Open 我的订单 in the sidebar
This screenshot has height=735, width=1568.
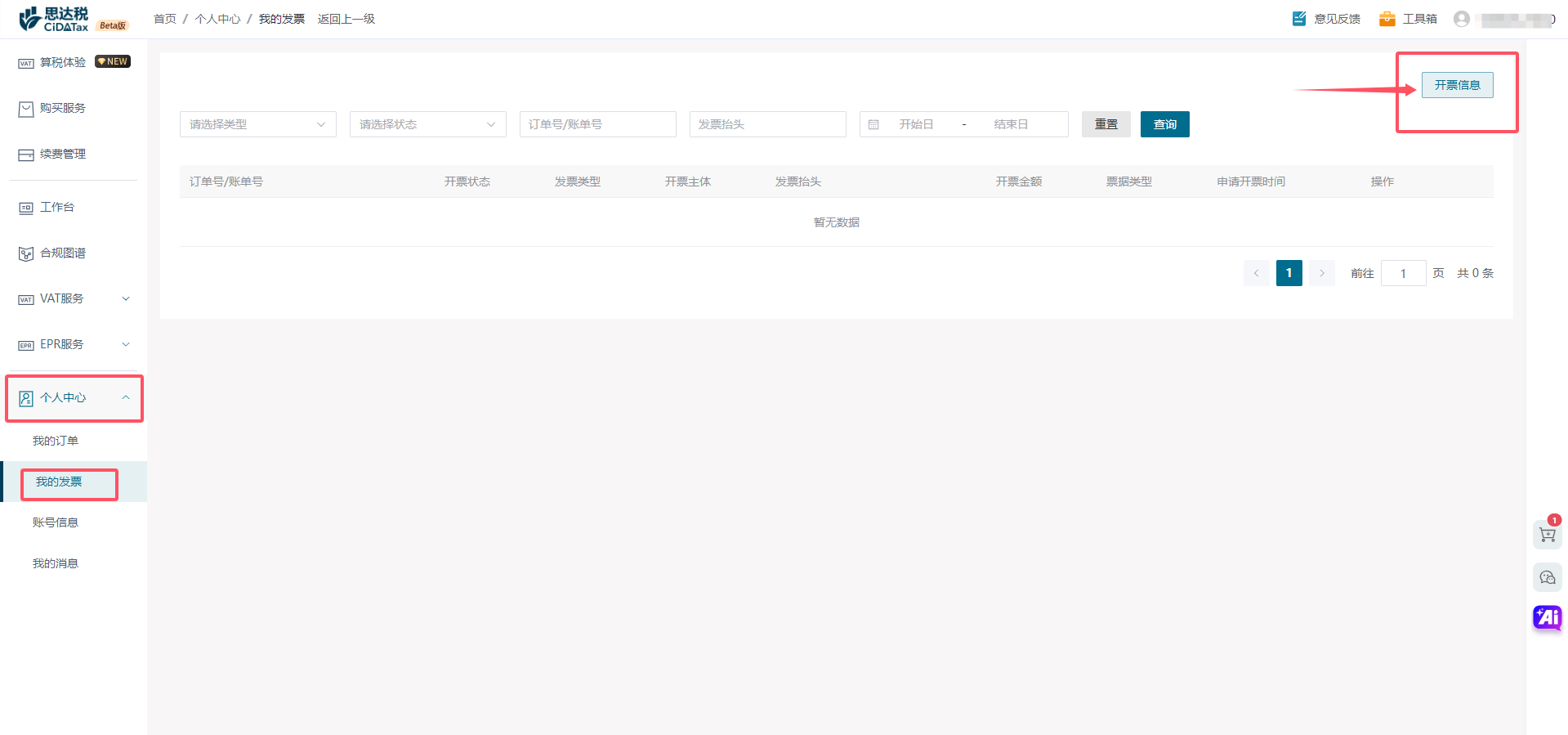pyautogui.click(x=56, y=441)
